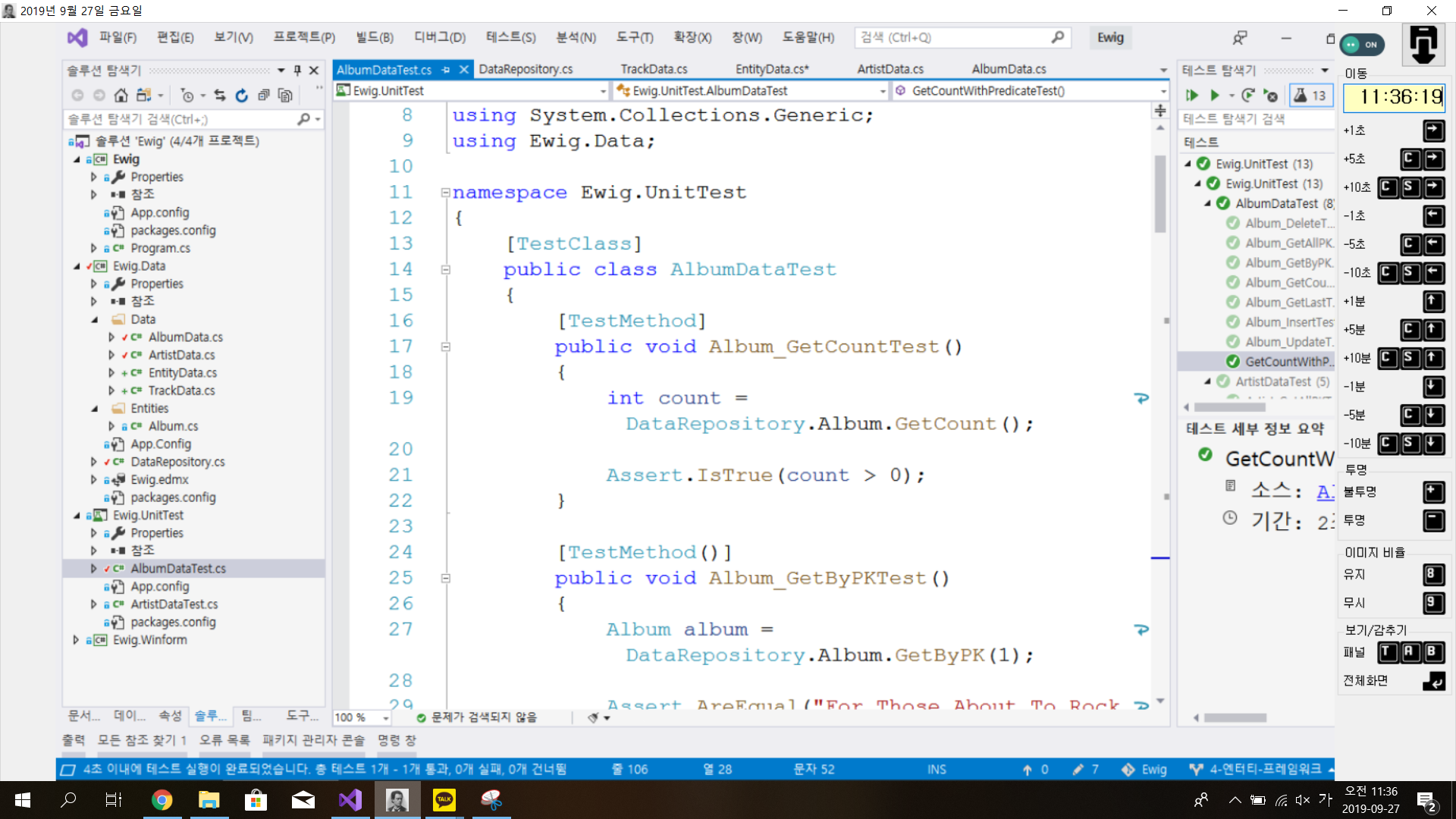Screen dimensions: 1456x819
Task: Collapse the ArtistDataTest group in Test Explorer
Action: click(x=1207, y=381)
